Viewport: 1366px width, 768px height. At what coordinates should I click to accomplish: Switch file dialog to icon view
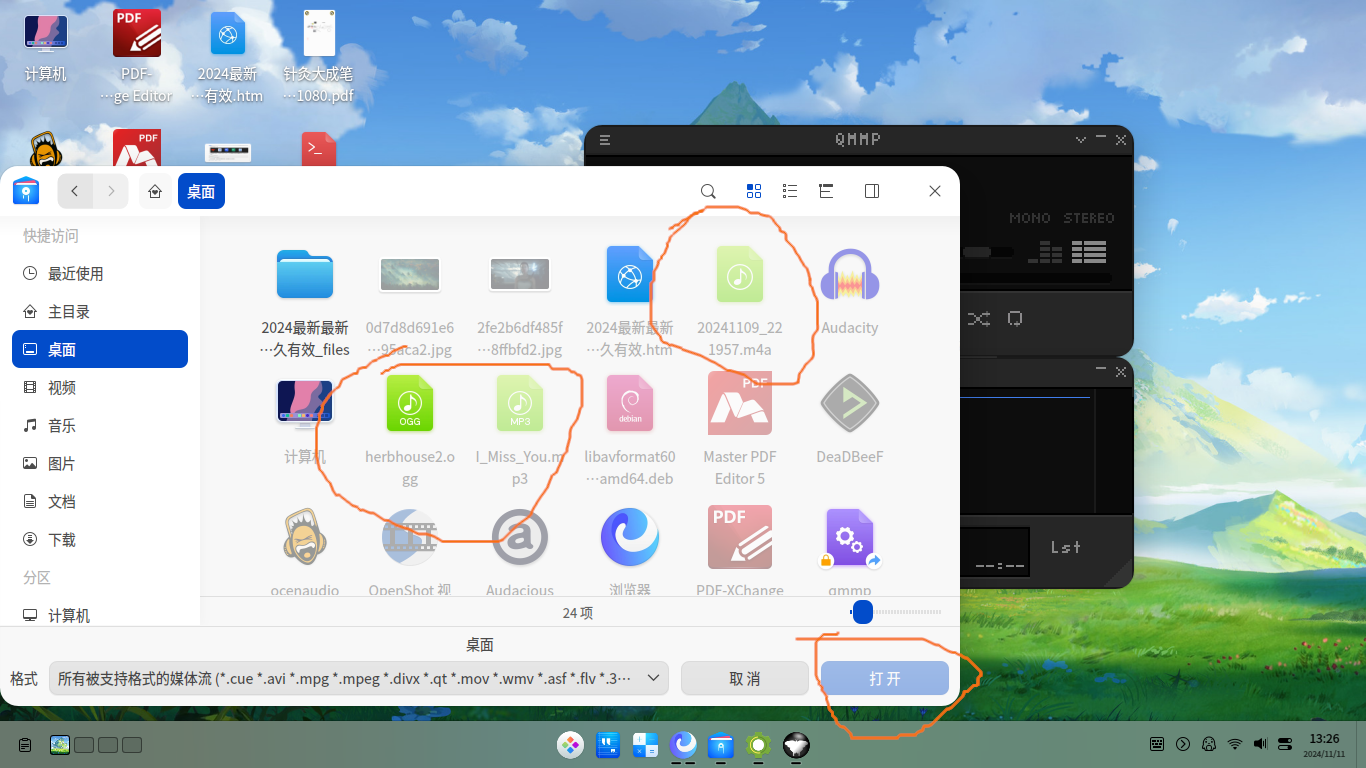[754, 191]
